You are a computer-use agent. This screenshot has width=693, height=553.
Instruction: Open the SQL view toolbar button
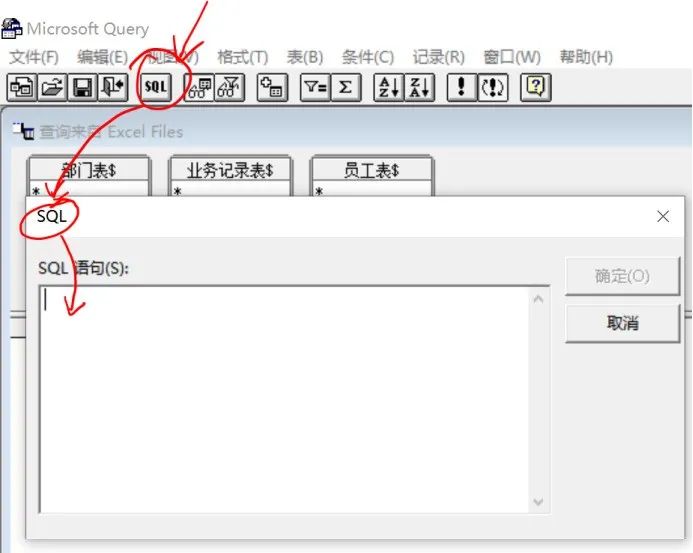pyautogui.click(x=156, y=87)
